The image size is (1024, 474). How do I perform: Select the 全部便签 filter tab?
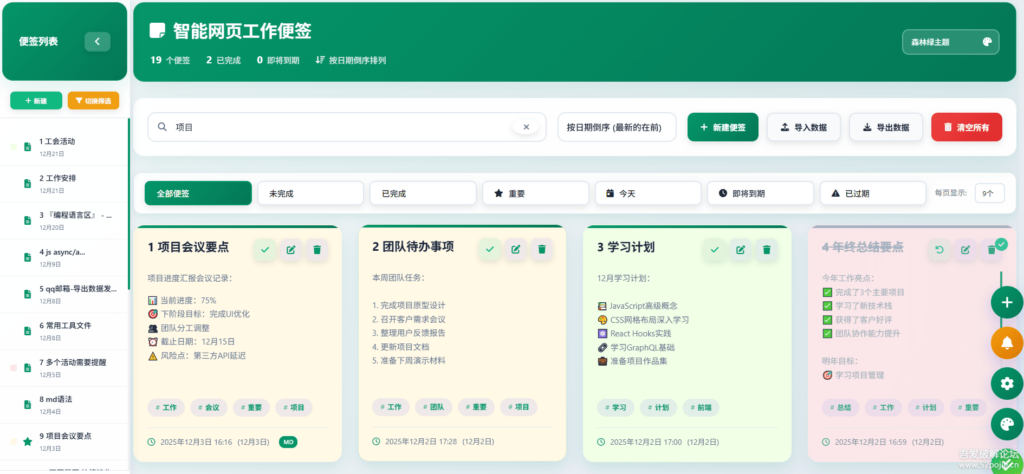point(198,193)
